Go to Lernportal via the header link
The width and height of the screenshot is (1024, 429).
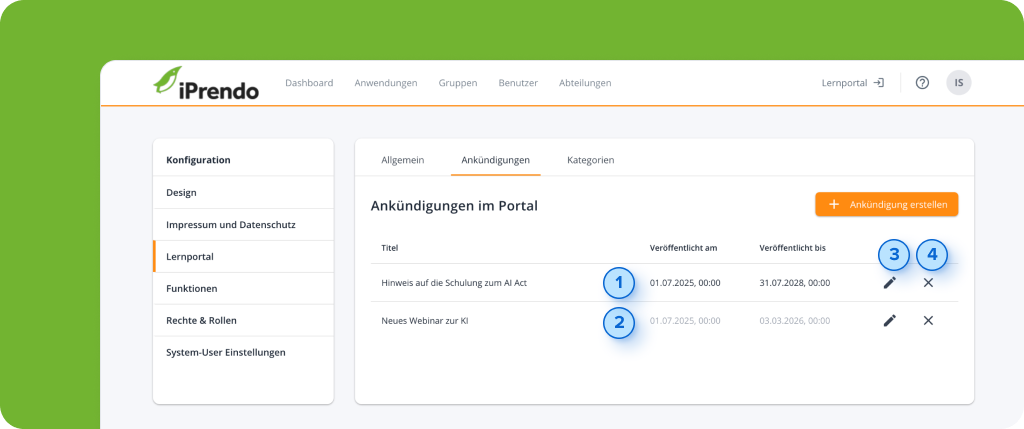click(851, 83)
